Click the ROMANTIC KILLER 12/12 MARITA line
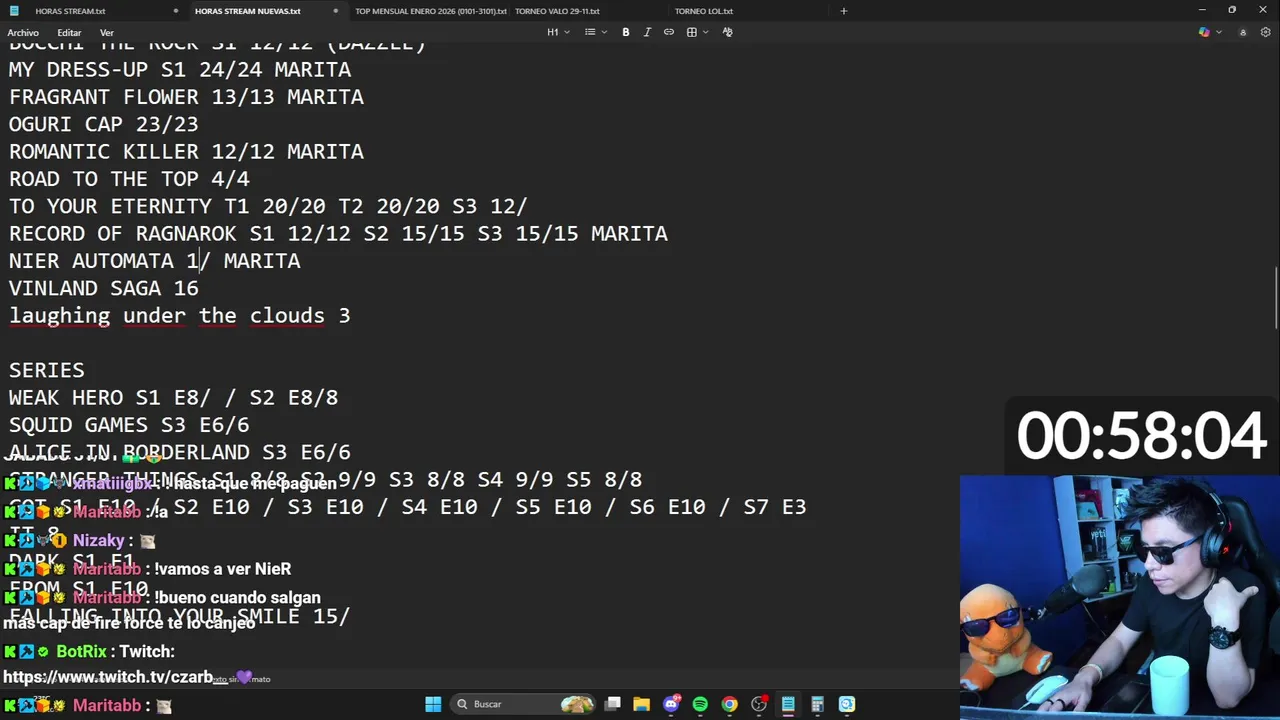This screenshot has width=1280, height=720. pyautogui.click(x=186, y=152)
